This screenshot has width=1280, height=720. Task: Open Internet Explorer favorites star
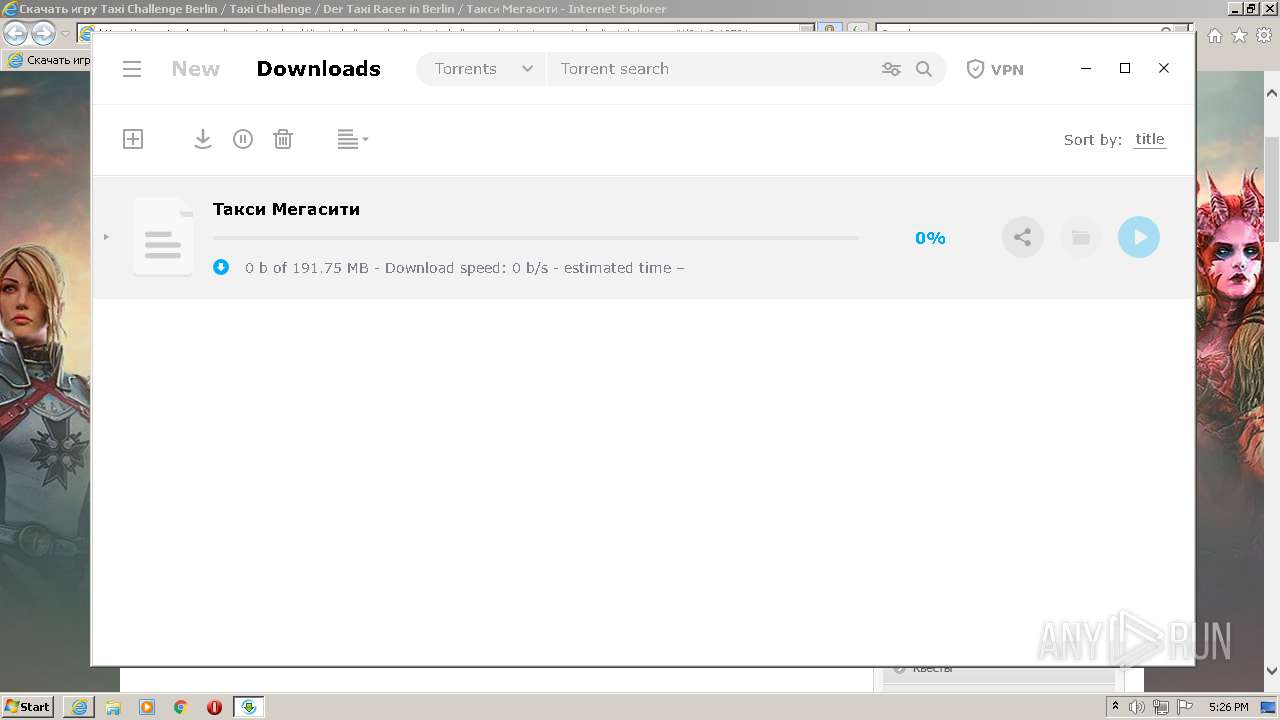tap(1239, 36)
